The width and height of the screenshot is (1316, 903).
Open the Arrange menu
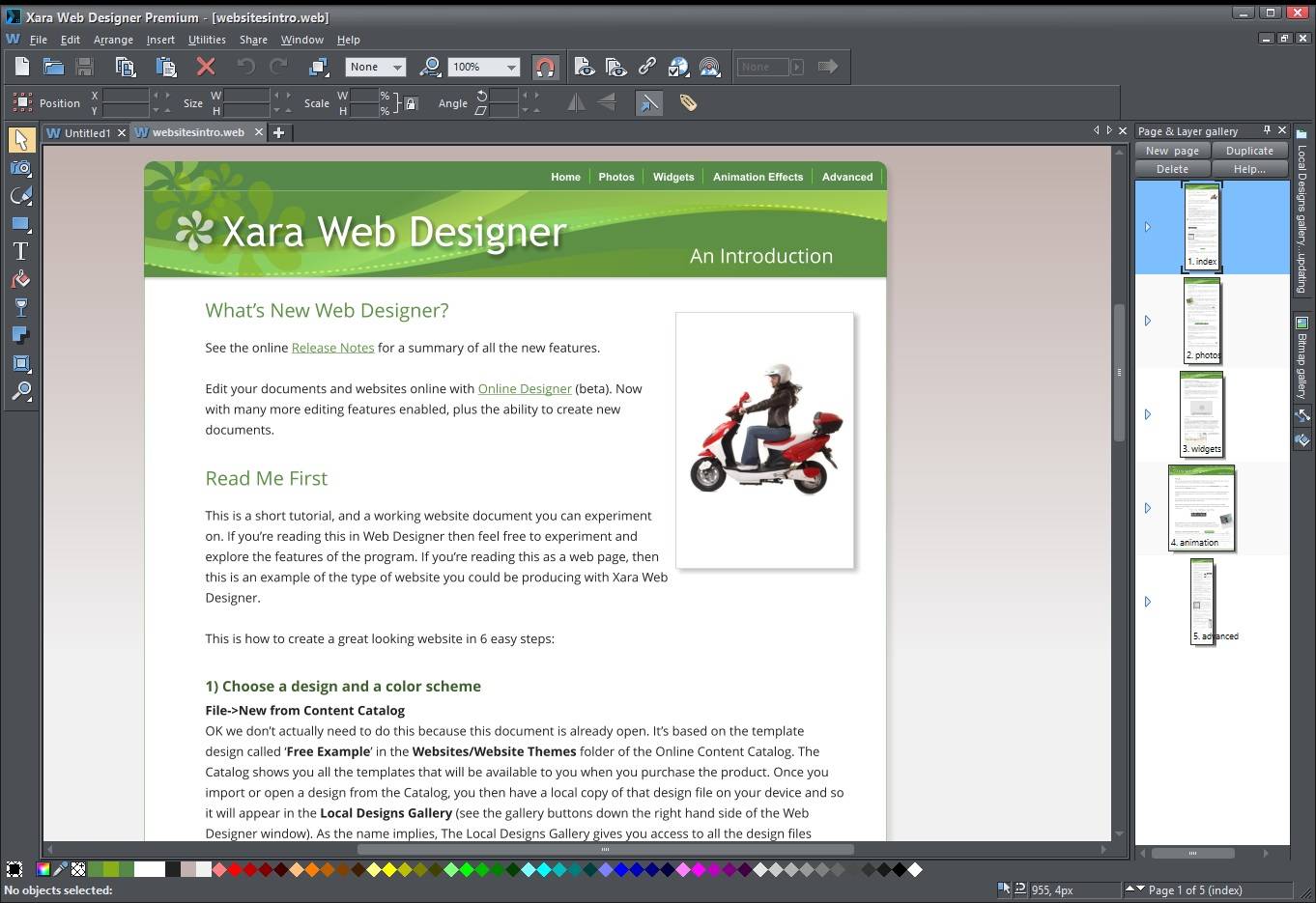(113, 40)
